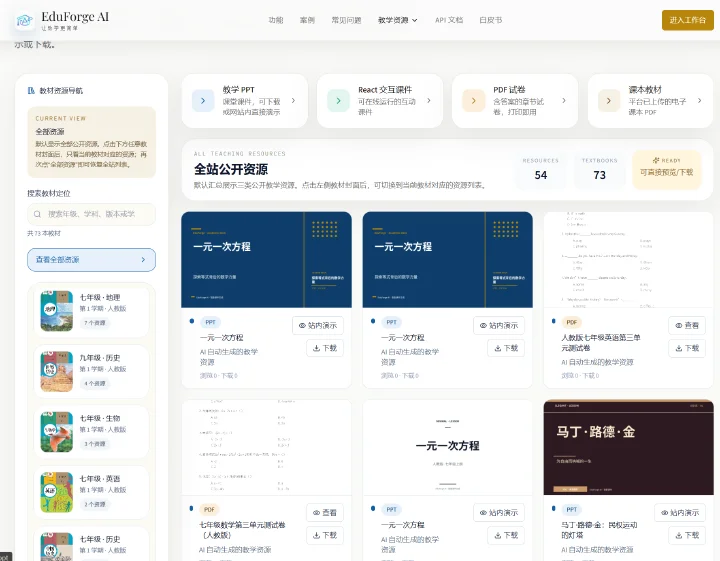
Task: Click the green arrow icon on React 交互课件 card
Action: click(x=338, y=101)
